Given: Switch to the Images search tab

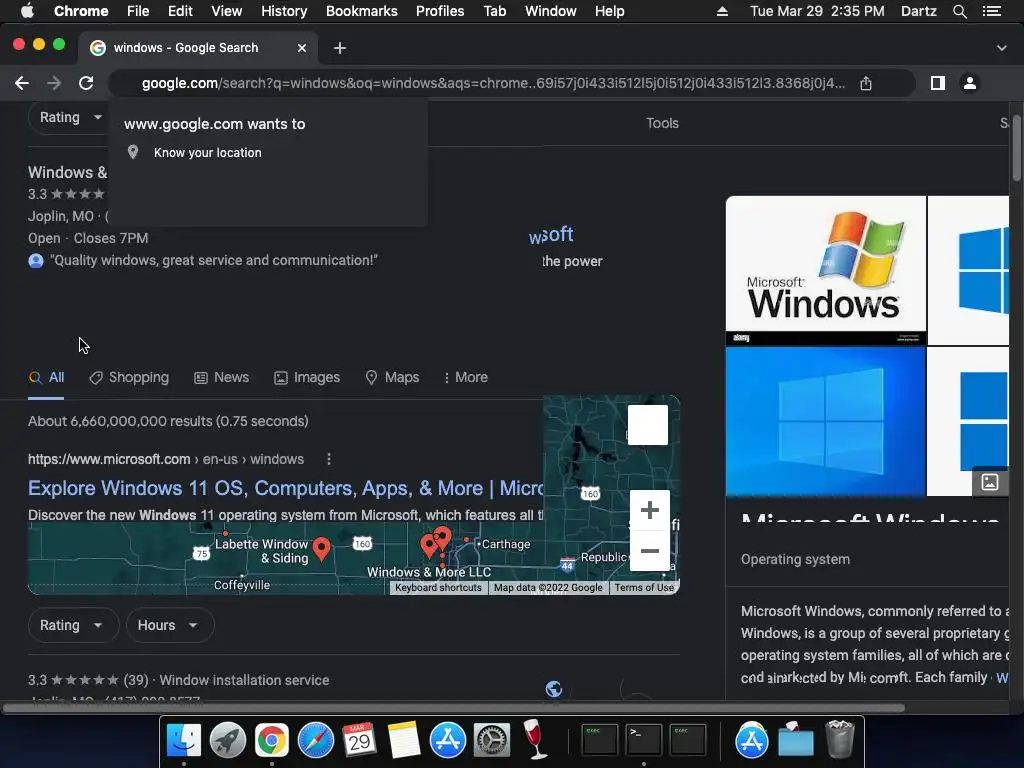Looking at the screenshot, I should [307, 377].
